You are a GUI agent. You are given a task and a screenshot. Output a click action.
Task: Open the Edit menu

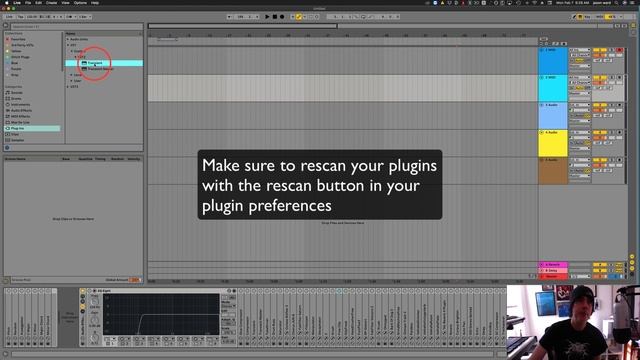[38, 3]
